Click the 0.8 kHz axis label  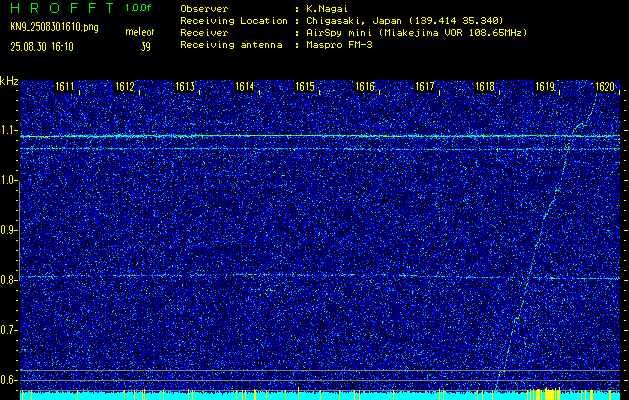coord(7,280)
